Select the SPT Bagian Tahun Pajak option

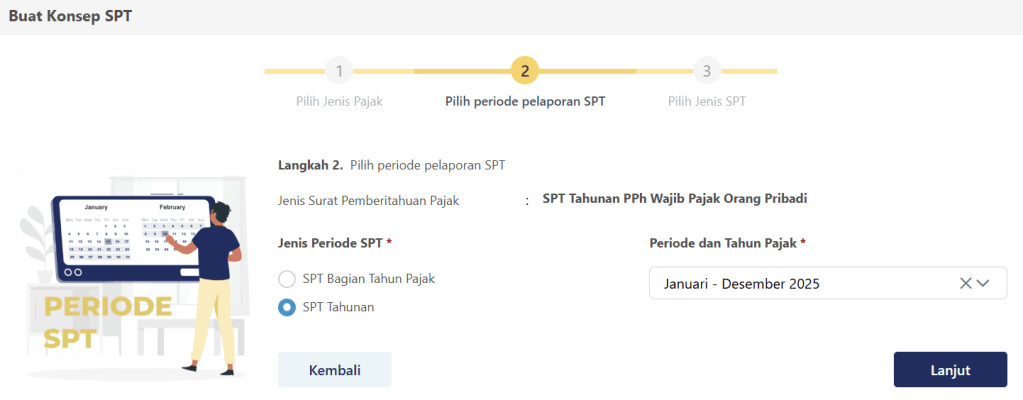coord(287,279)
